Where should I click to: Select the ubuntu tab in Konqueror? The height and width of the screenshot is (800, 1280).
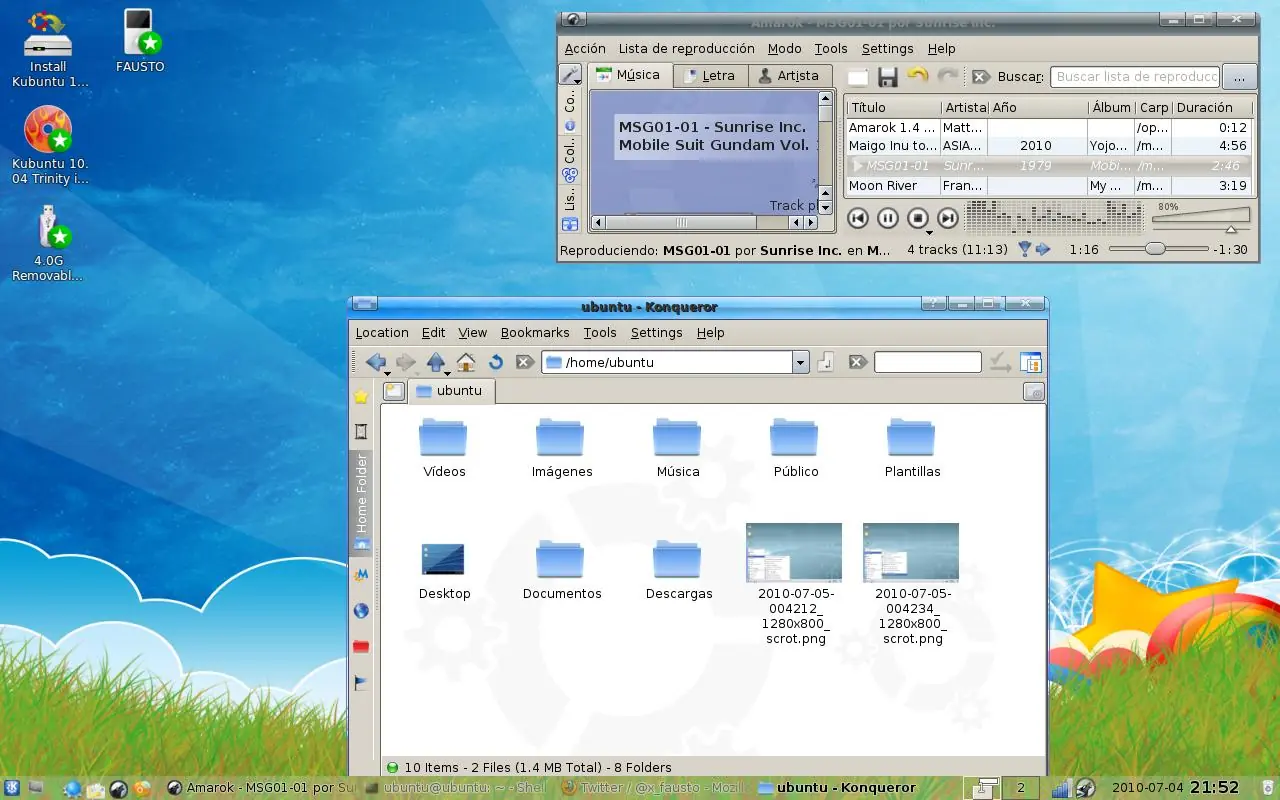click(451, 391)
